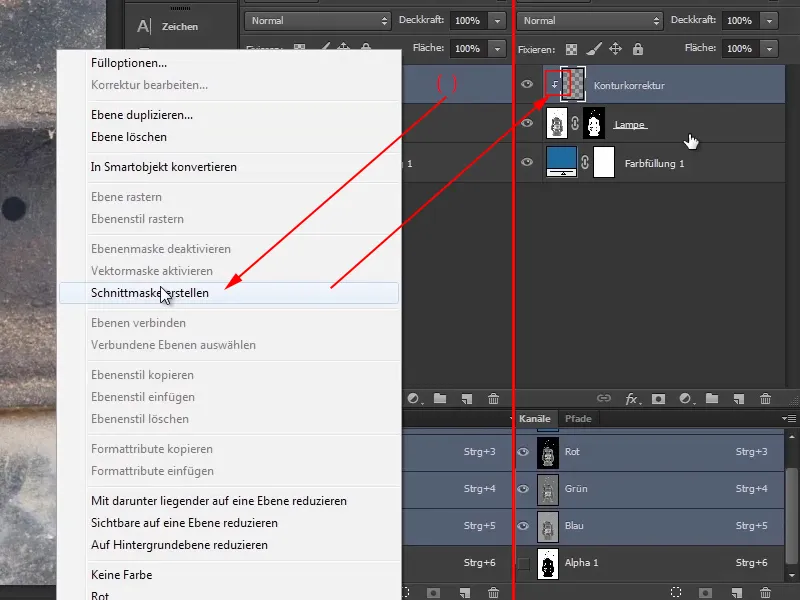Click scroll-up arrow of Channels panel scrollbar

[791, 437]
